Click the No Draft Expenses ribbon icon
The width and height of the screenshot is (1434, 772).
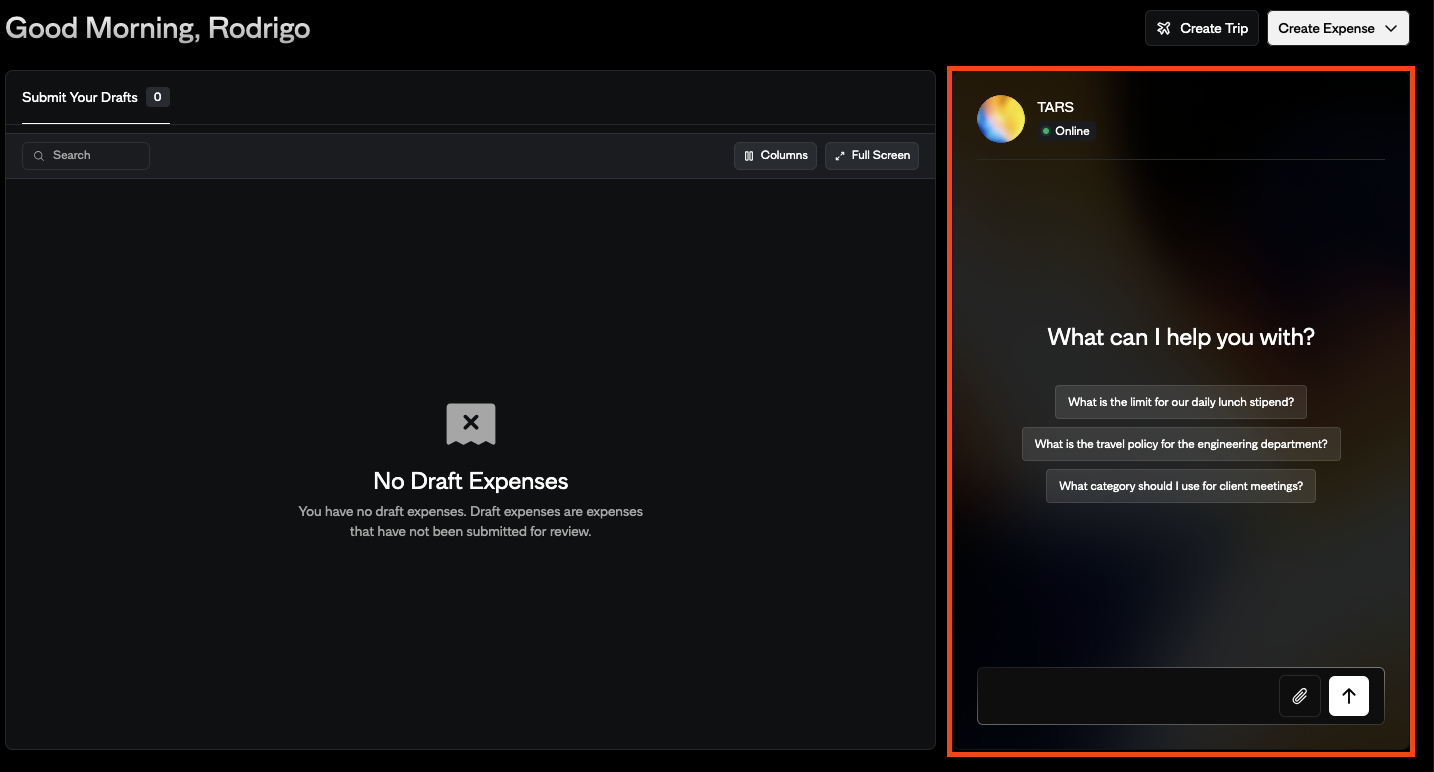click(470, 423)
